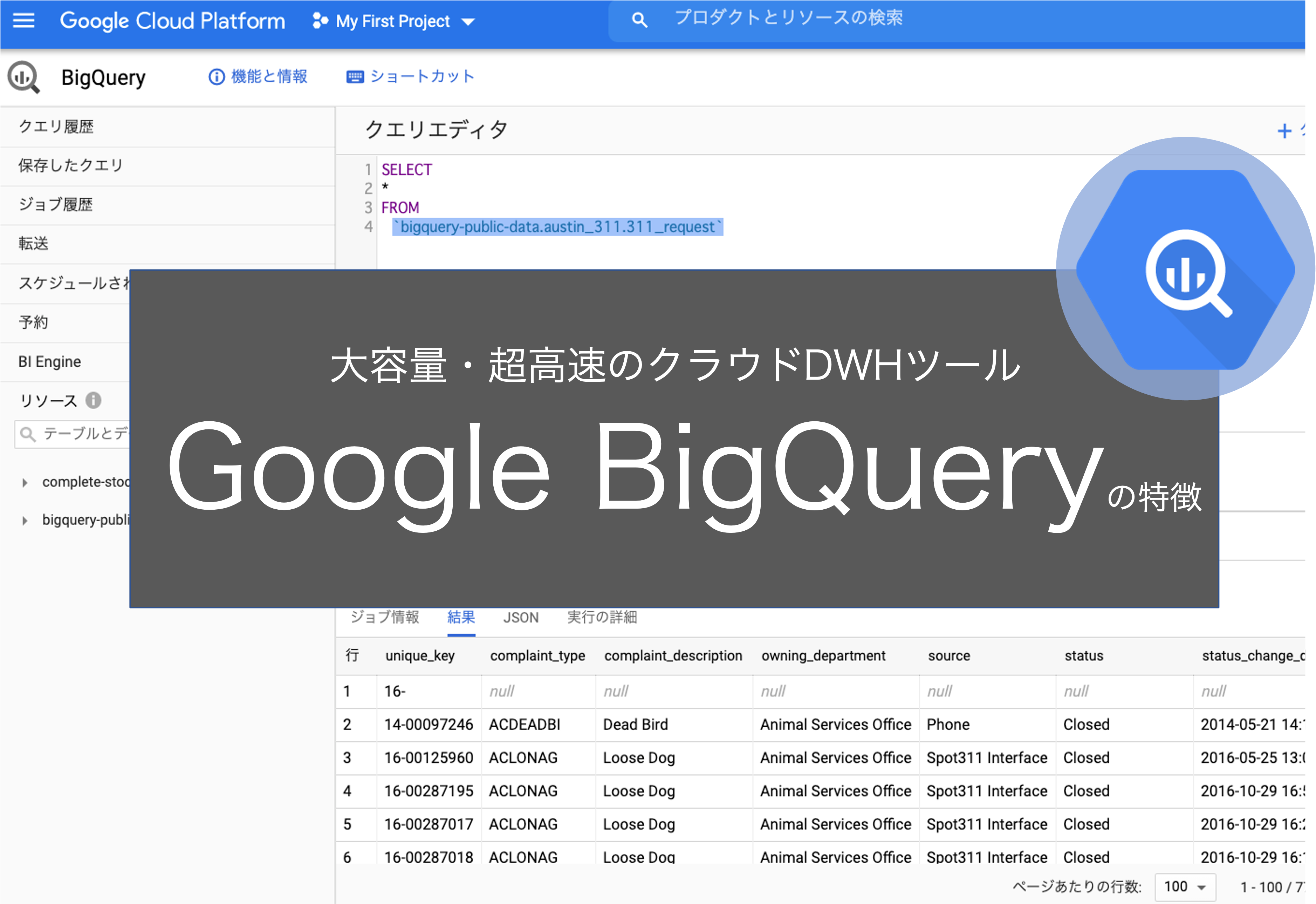Open 保存したクエリ in the sidebar
The height and width of the screenshot is (904, 1316).
70,165
